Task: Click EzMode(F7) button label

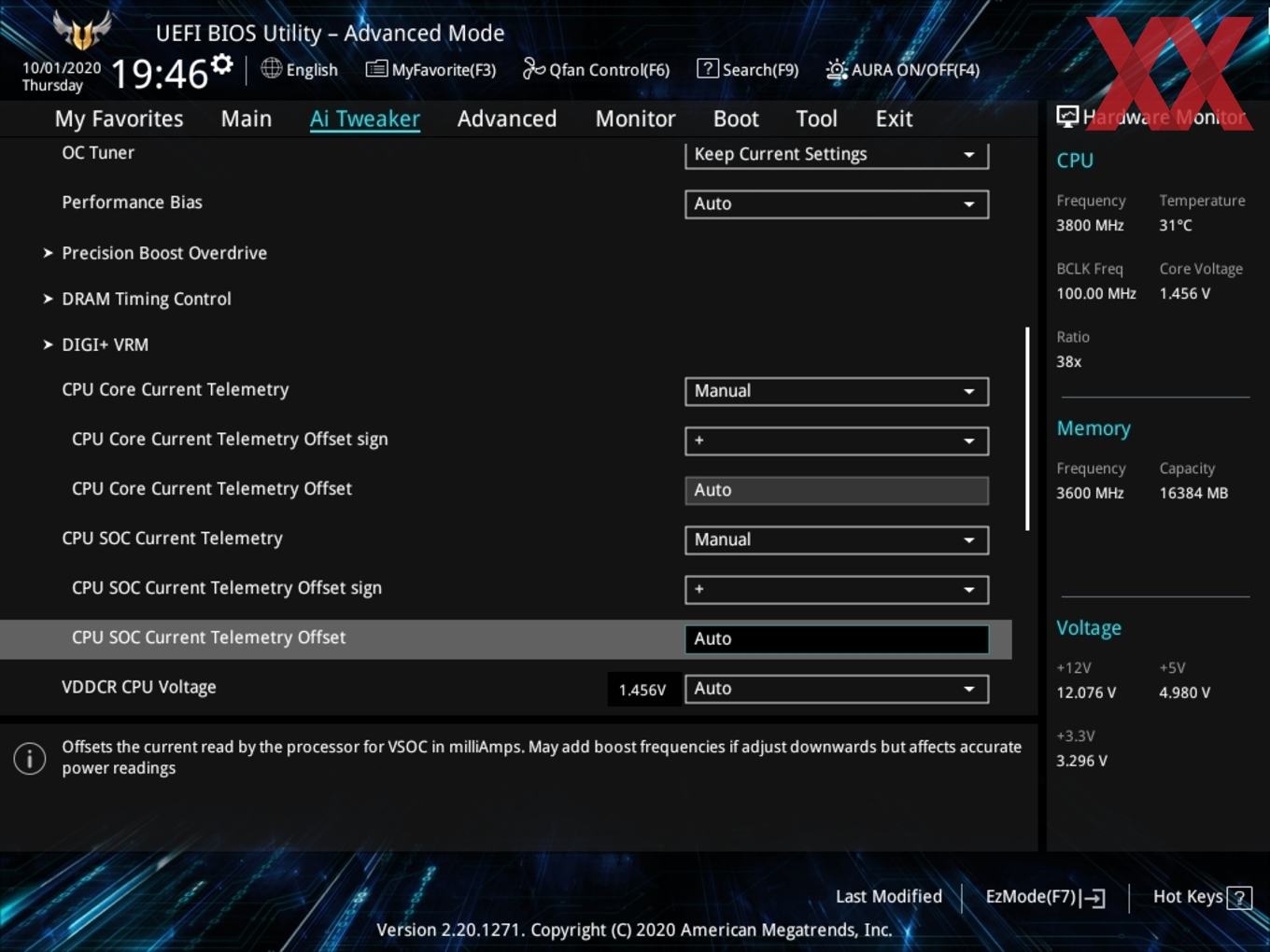Action: [1031, 897]
